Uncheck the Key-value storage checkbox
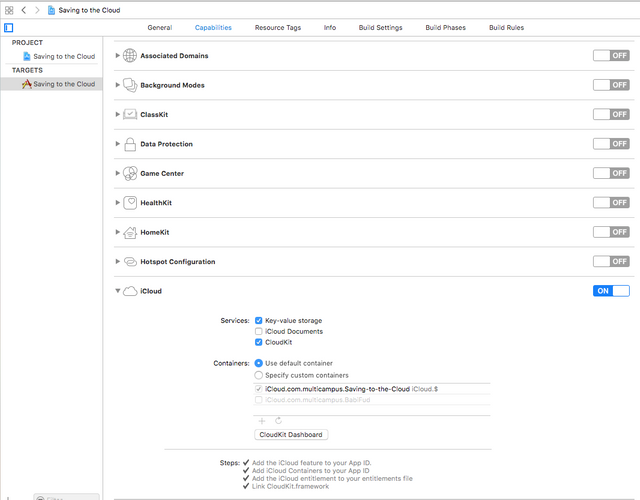The height and width of the screenshot is (500, 640). tap(259, 320)
